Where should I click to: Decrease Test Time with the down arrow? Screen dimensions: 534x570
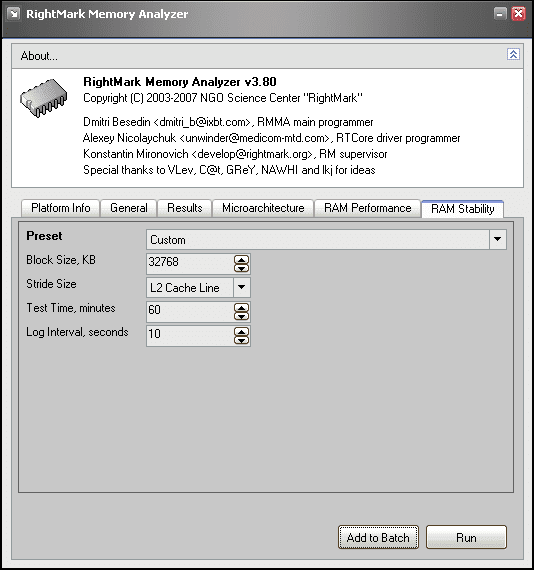241,316
